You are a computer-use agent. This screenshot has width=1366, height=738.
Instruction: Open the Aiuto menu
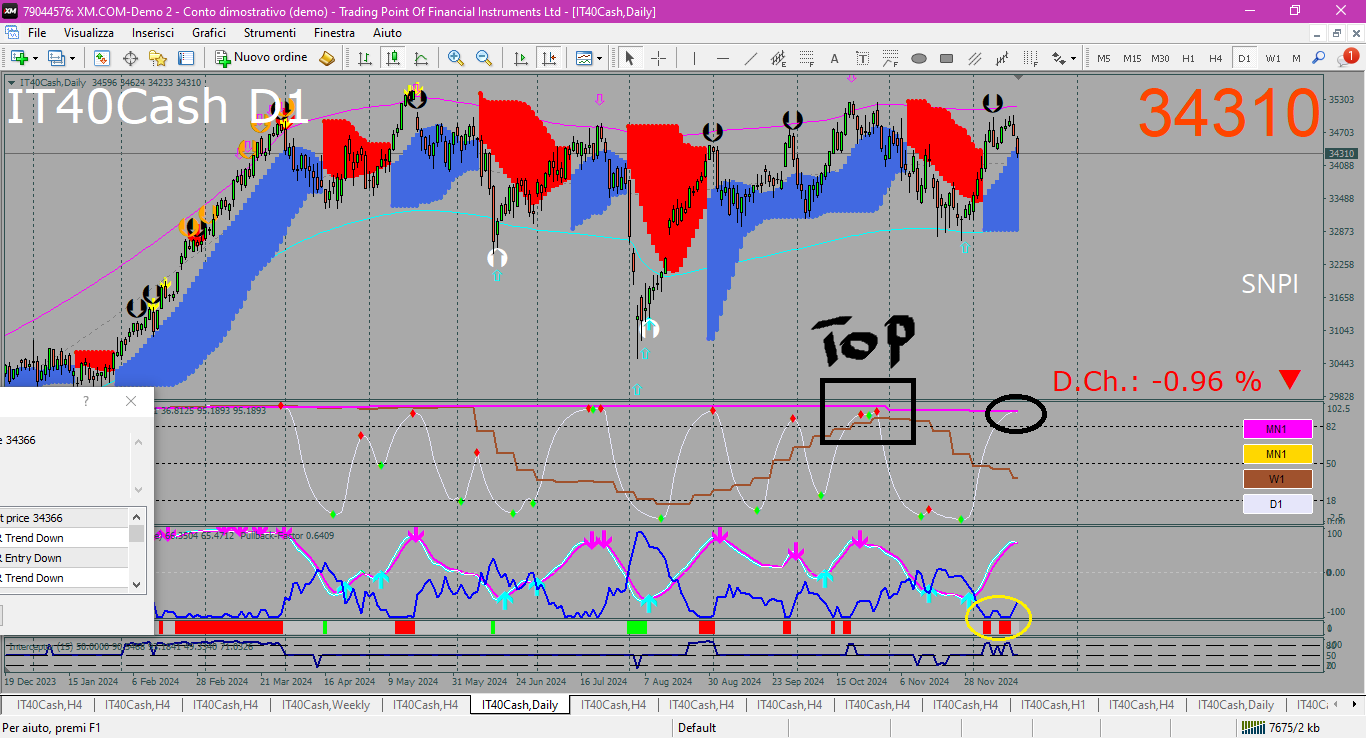[387, 33]
